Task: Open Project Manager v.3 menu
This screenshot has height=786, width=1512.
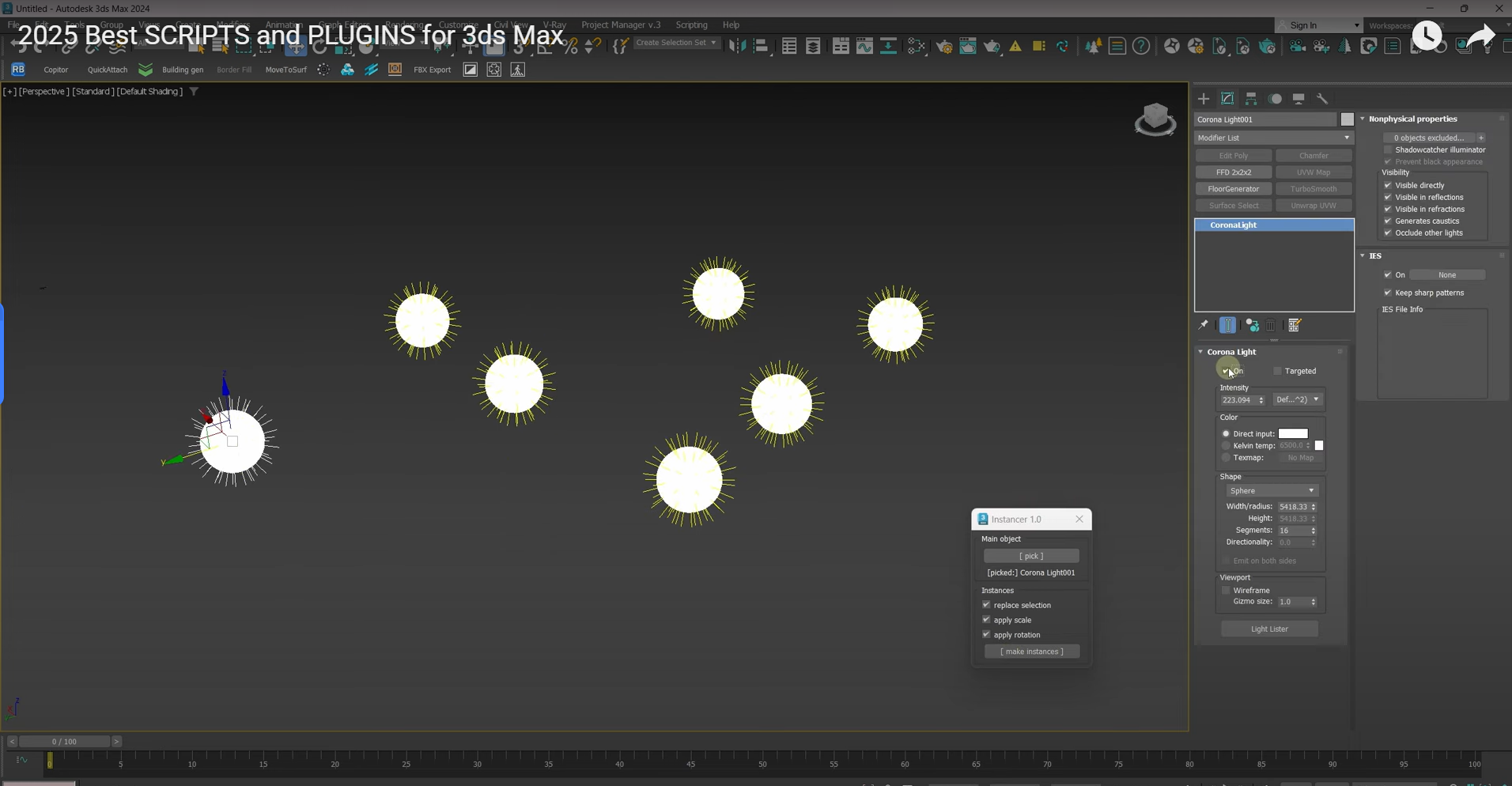Action: tap(621, 25)
